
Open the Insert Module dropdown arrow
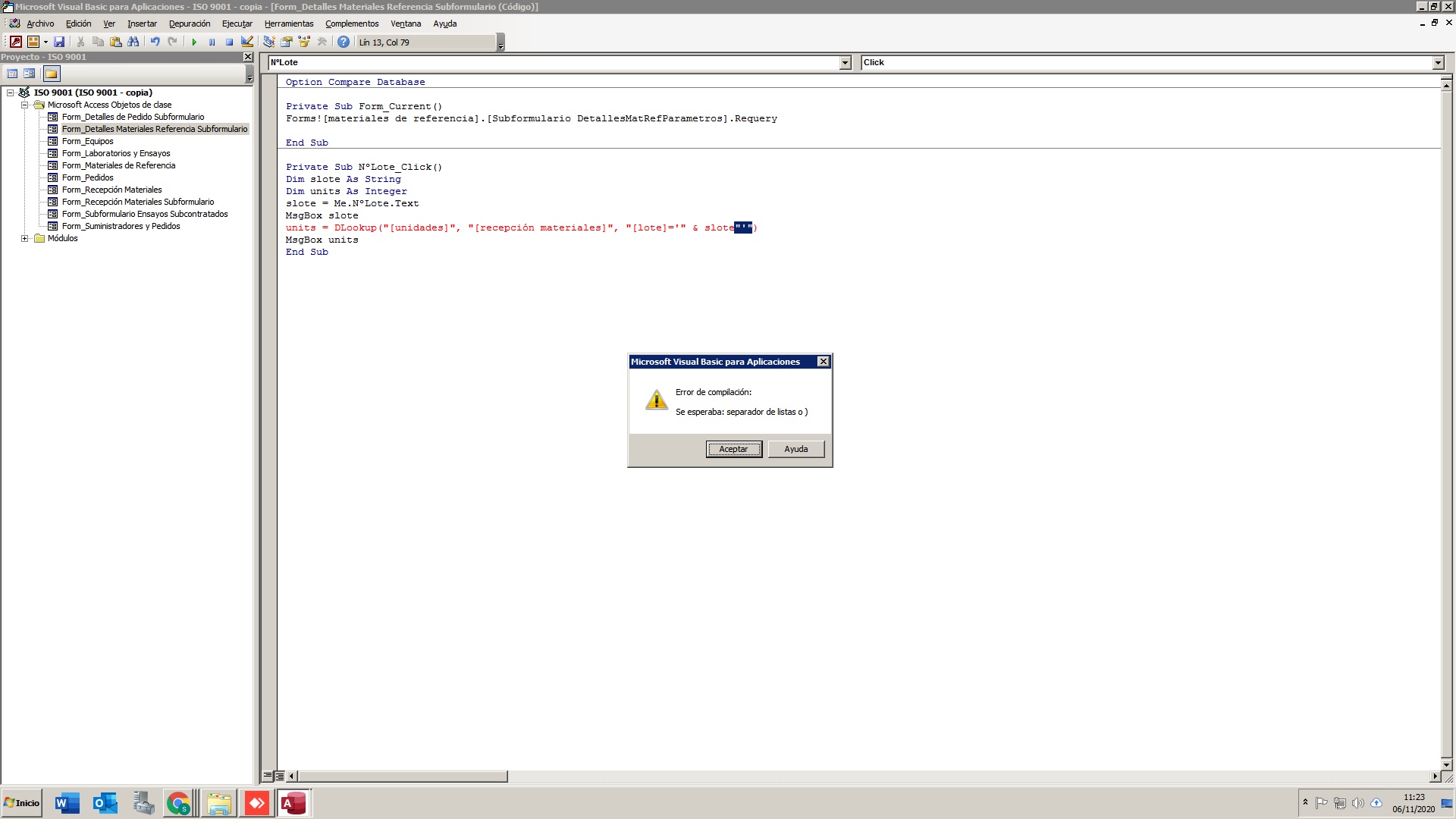point(45,42)
